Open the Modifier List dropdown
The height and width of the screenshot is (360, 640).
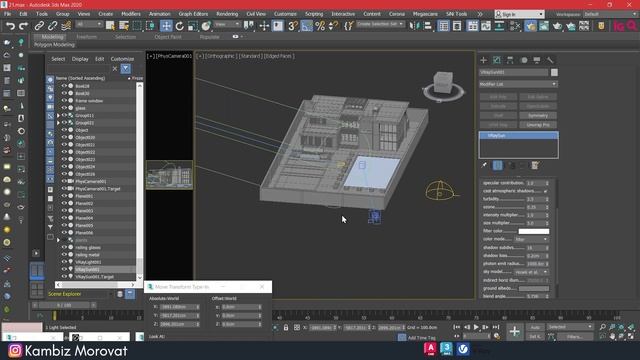[x=518, y=84]
